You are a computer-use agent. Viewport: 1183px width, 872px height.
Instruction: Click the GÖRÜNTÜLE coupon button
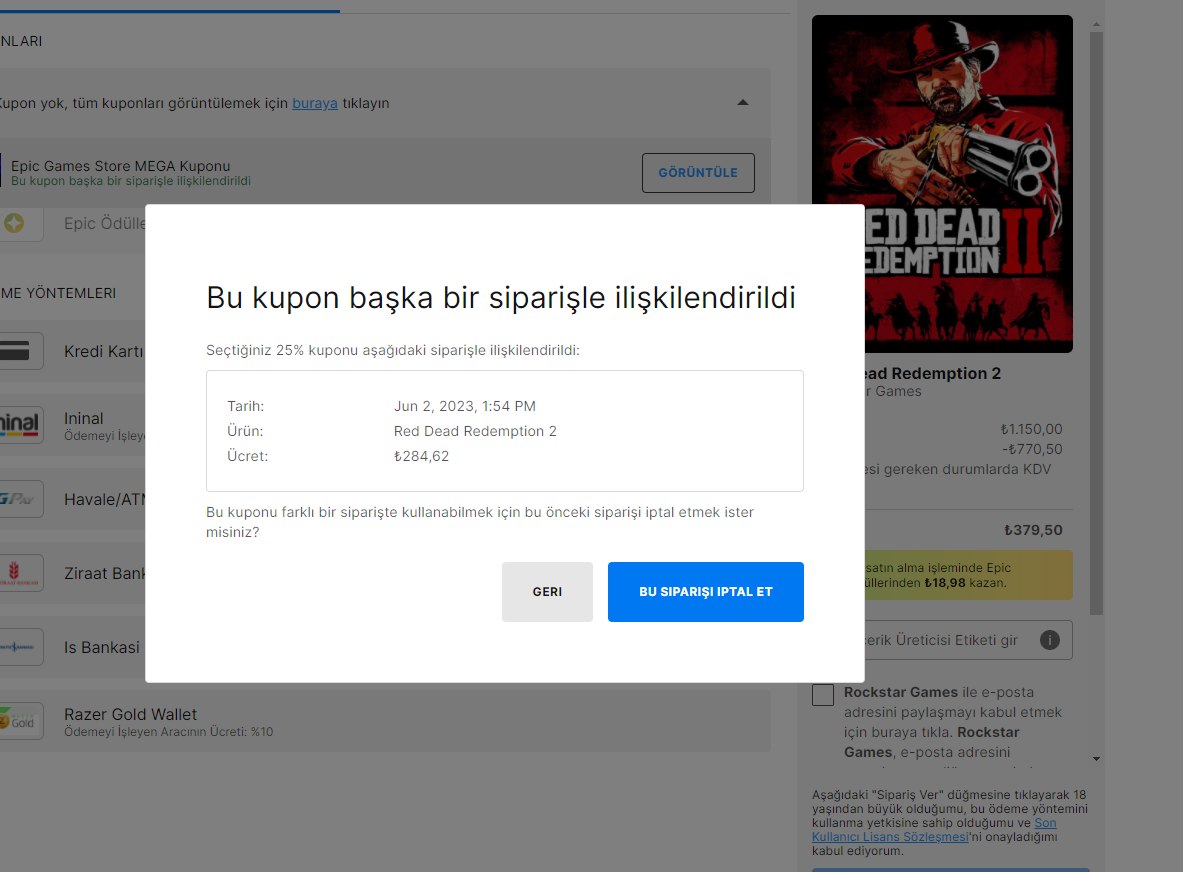coord(698,173)
